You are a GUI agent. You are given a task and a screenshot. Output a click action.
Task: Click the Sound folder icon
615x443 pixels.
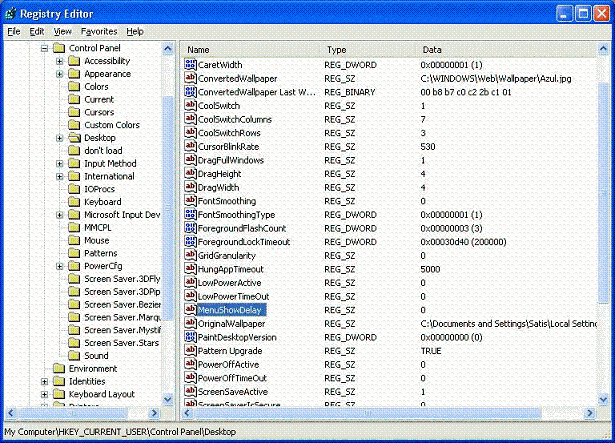click(74, 355)
